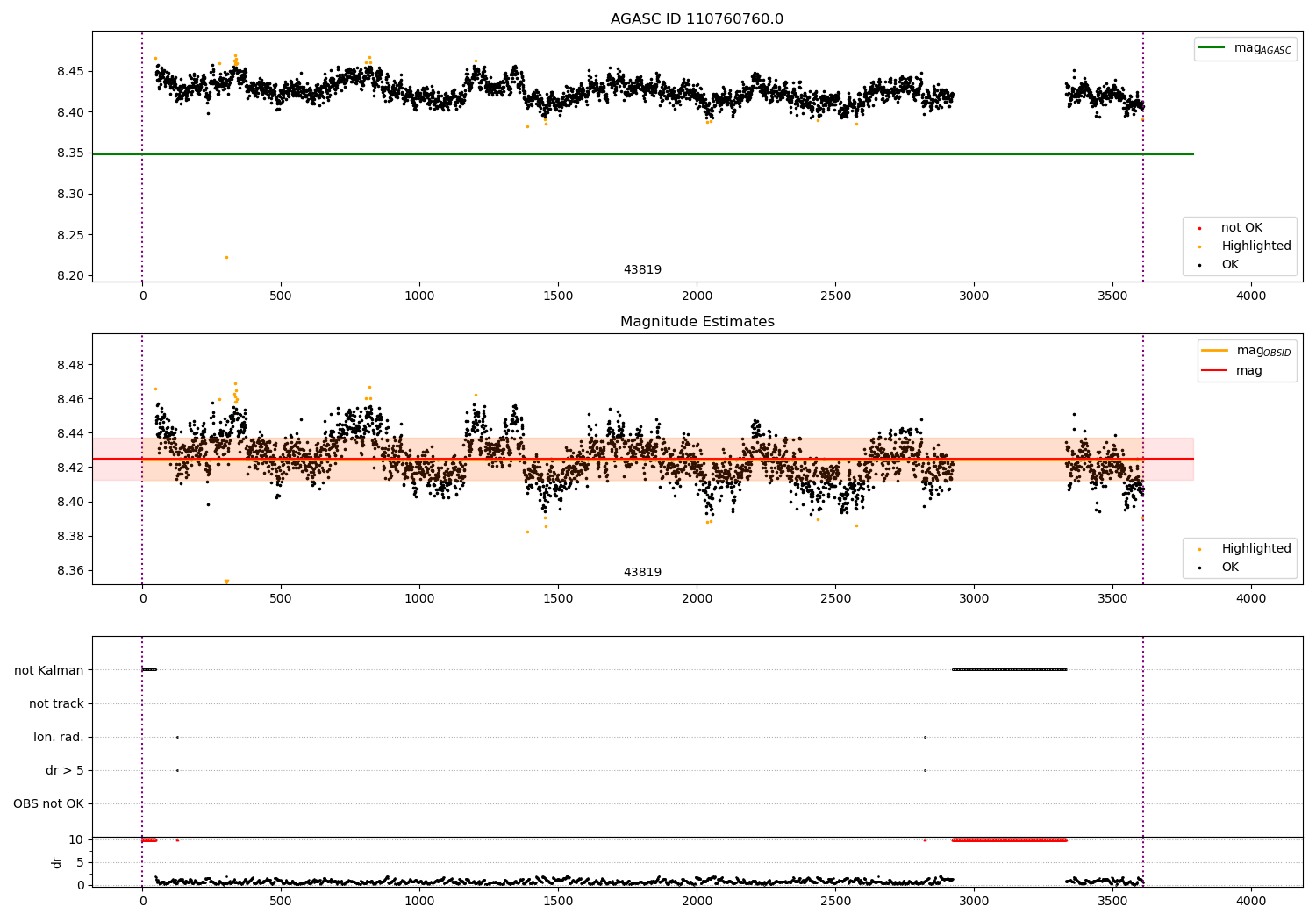This screenshot has height=921, width=1316.
Task: Click the 'not OK' legend entry
Action: click(1241, 228)
